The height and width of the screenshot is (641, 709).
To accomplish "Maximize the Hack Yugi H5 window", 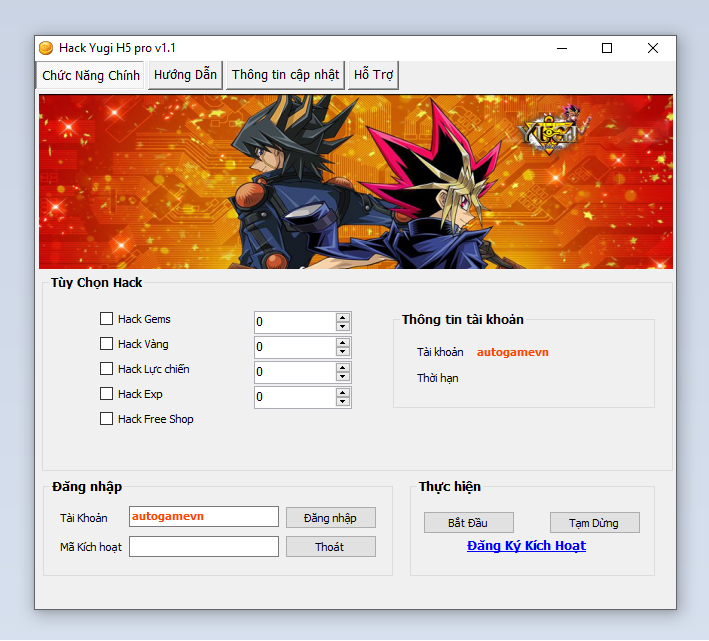I will coord(607,48).
